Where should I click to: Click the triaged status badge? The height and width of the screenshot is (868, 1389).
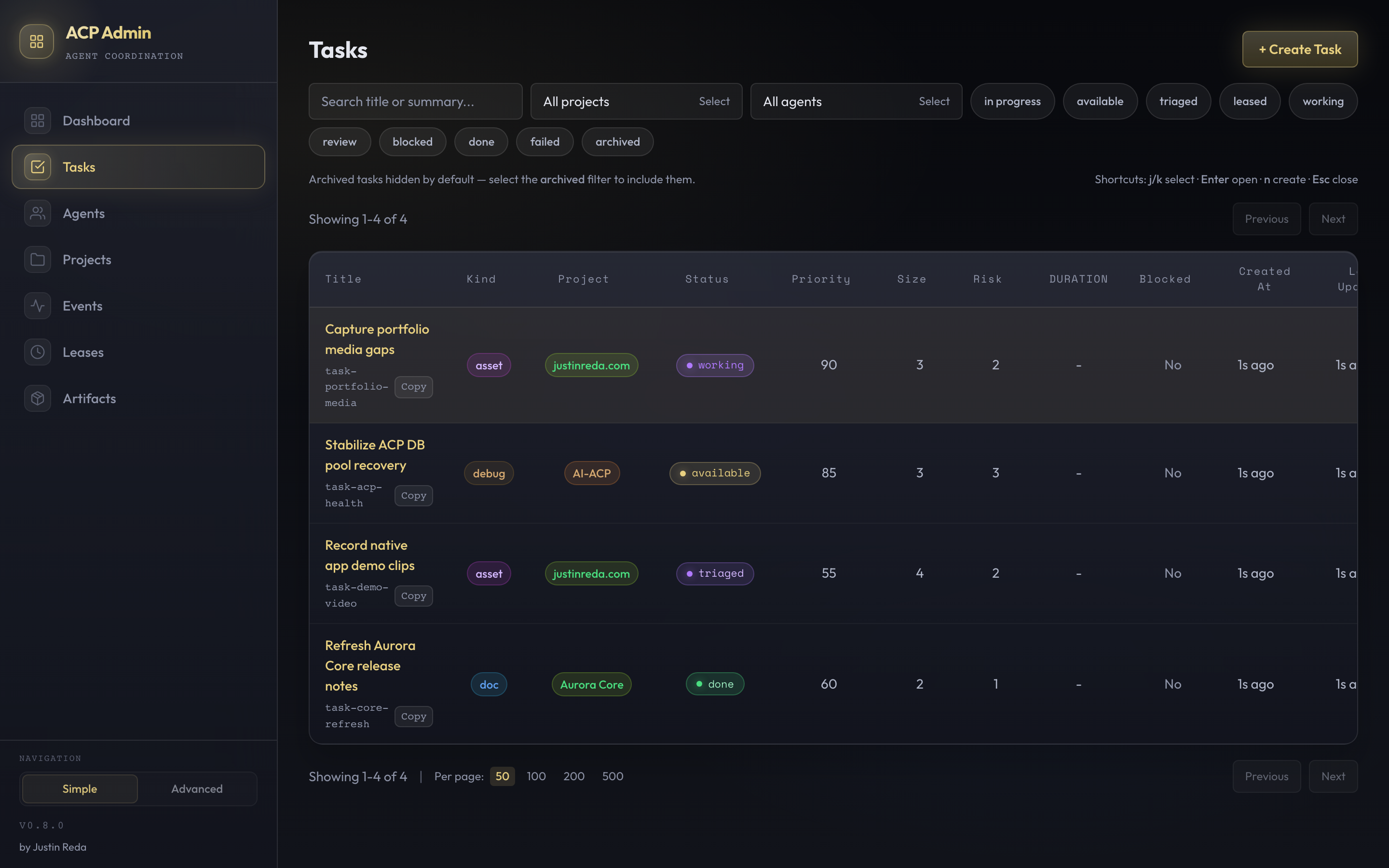click(715, 573)
